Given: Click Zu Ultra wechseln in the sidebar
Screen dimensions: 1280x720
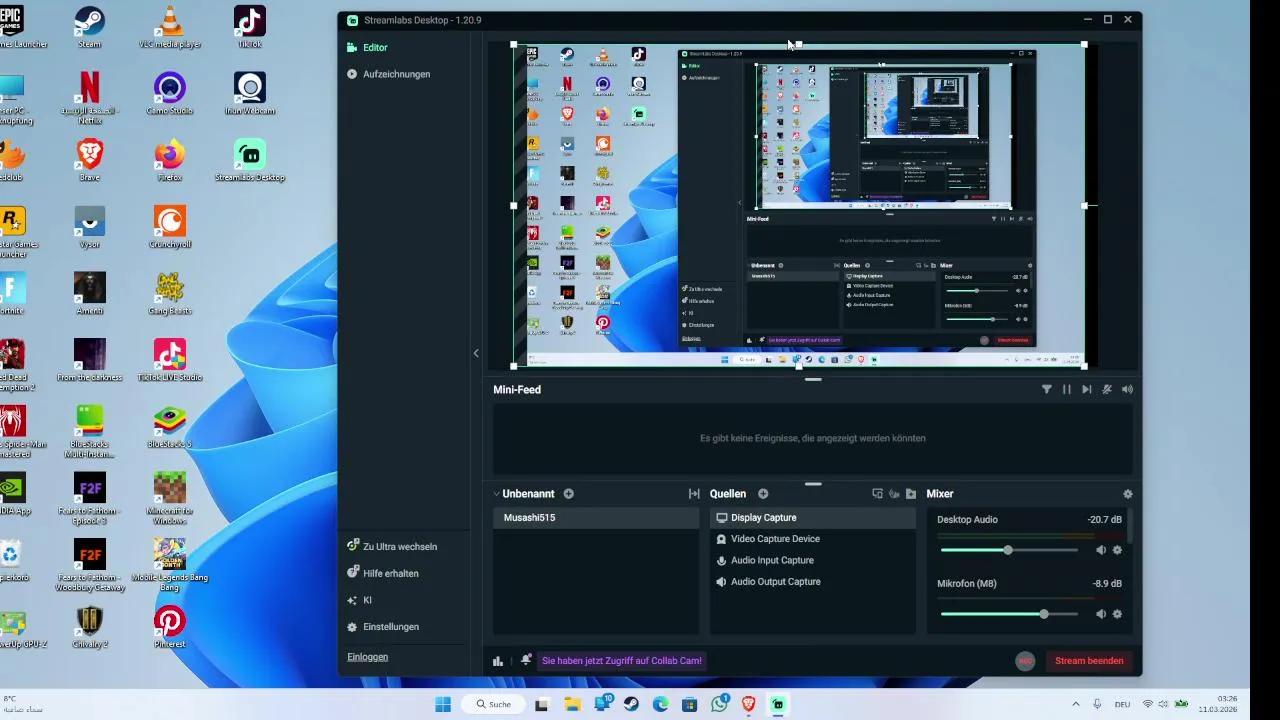Looking at the screenshot, I should click(392, 547).
